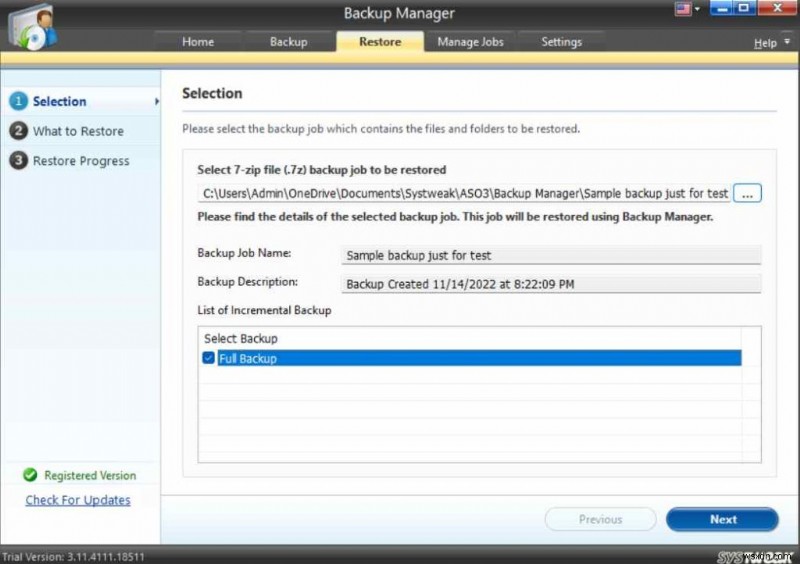Viewport: 800px width, 564px height.
Task: Maximize the Backup Manager window
Action: pyautogui.click(x=744, y=8)
